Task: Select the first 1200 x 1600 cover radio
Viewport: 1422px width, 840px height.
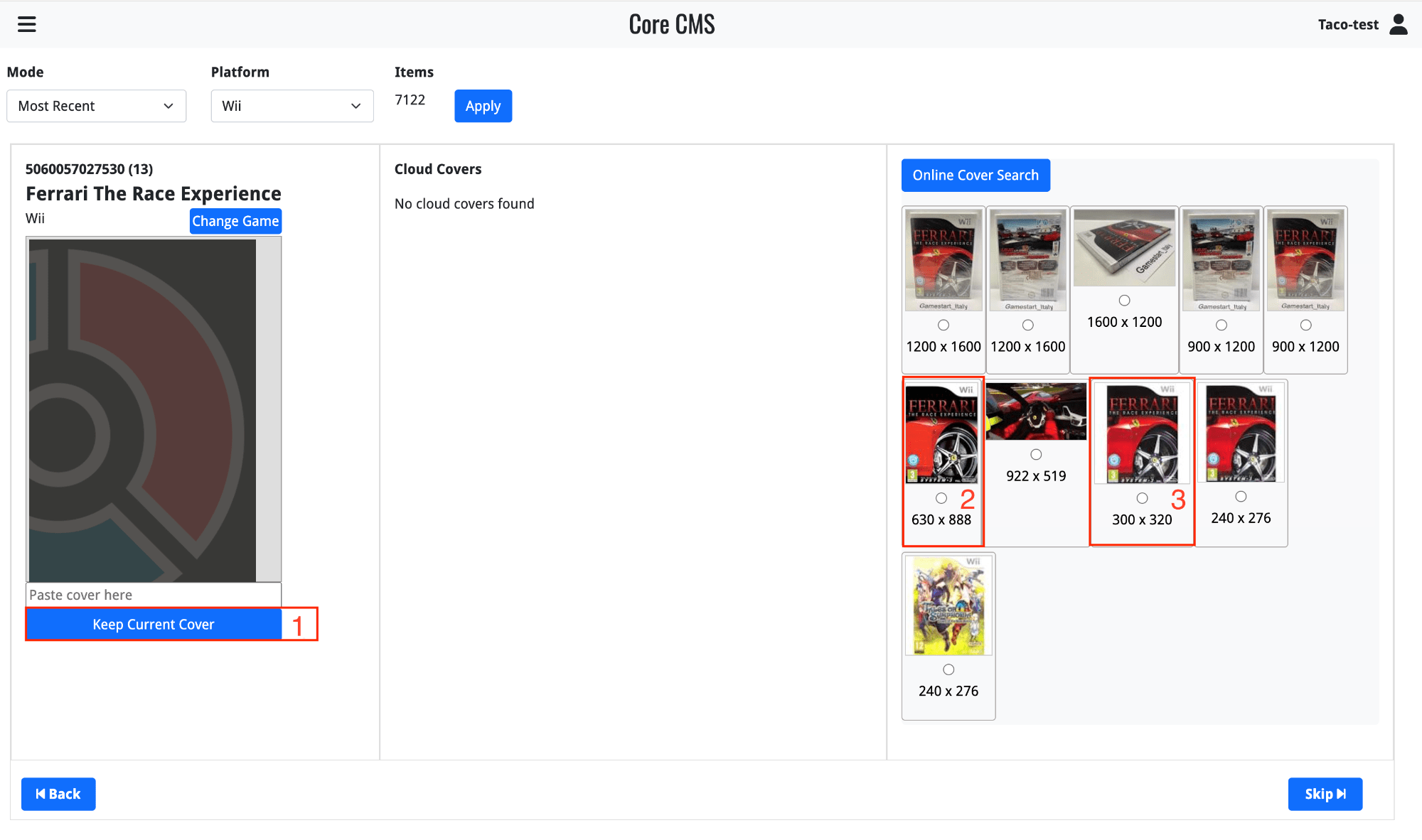Action: click(943, 325)
